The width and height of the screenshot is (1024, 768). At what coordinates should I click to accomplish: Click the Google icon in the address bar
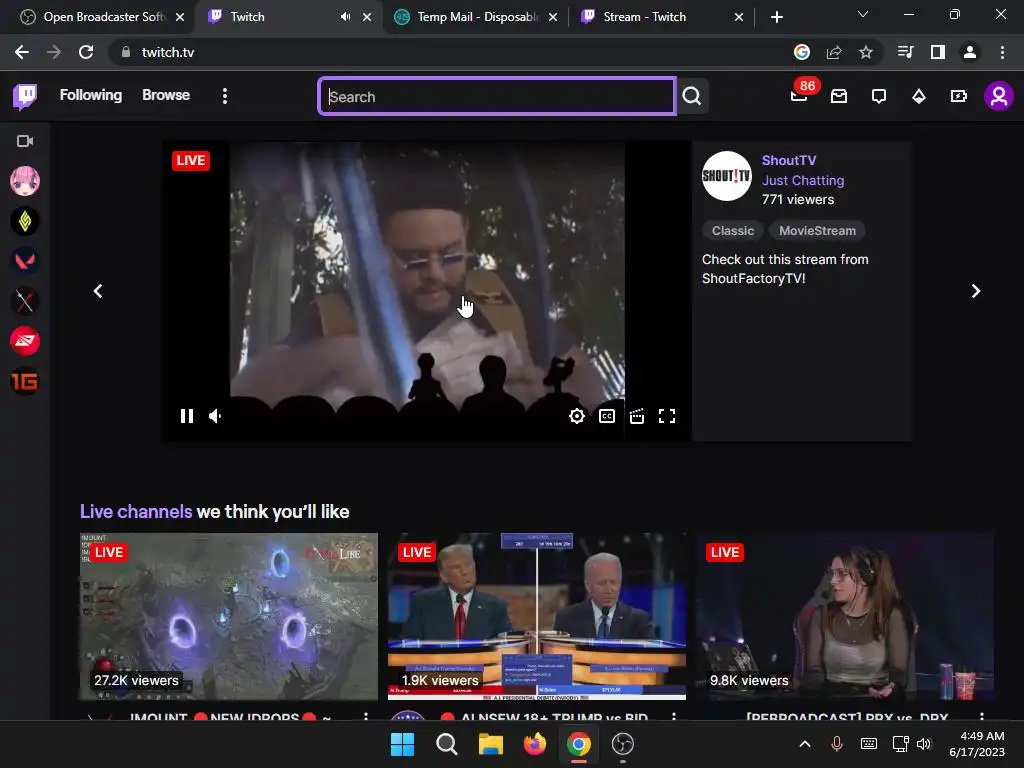pos(802,52)
